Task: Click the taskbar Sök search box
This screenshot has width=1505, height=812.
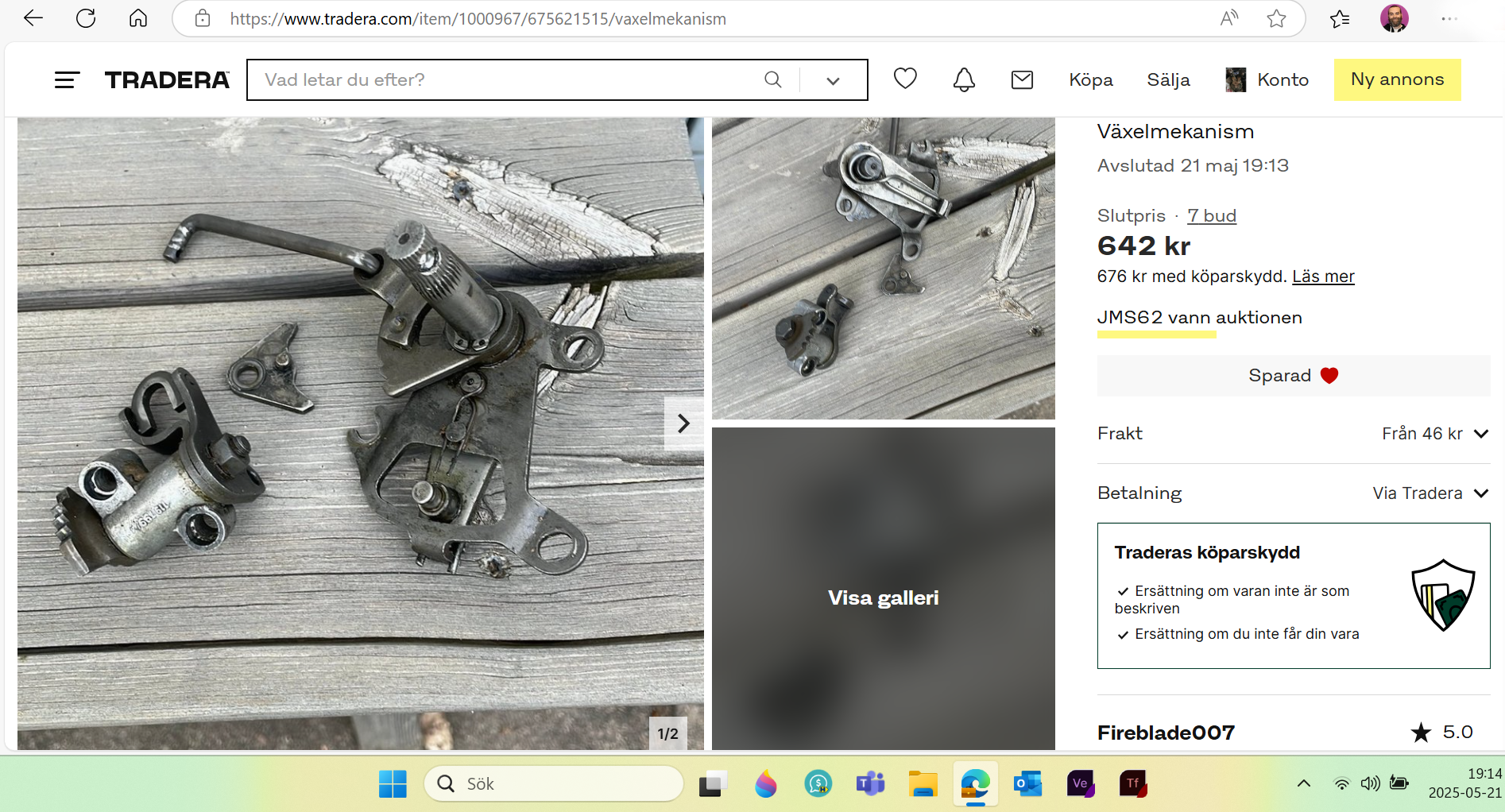Action: click(554, 784)
